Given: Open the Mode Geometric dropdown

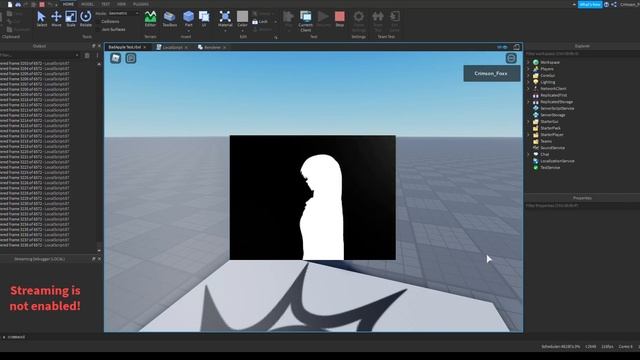Looking at the screenshot, I should pos(123,13).
